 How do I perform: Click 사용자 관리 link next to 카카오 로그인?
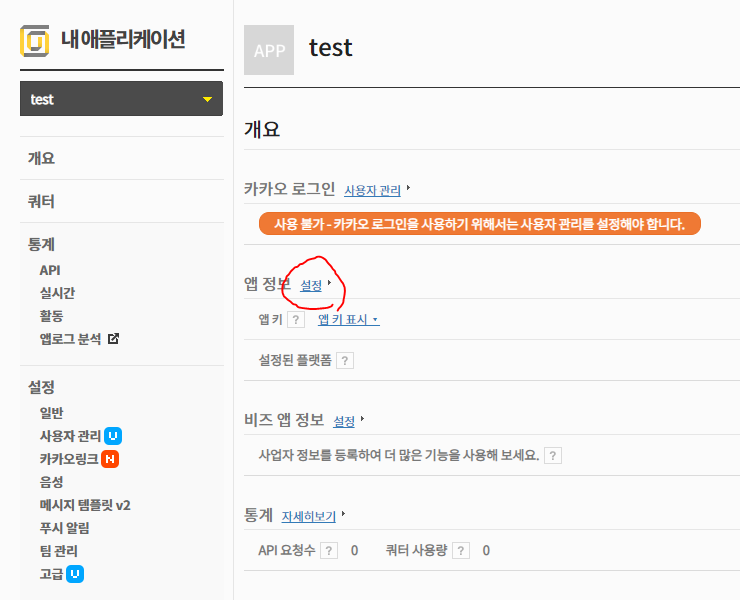click(372, 190)
